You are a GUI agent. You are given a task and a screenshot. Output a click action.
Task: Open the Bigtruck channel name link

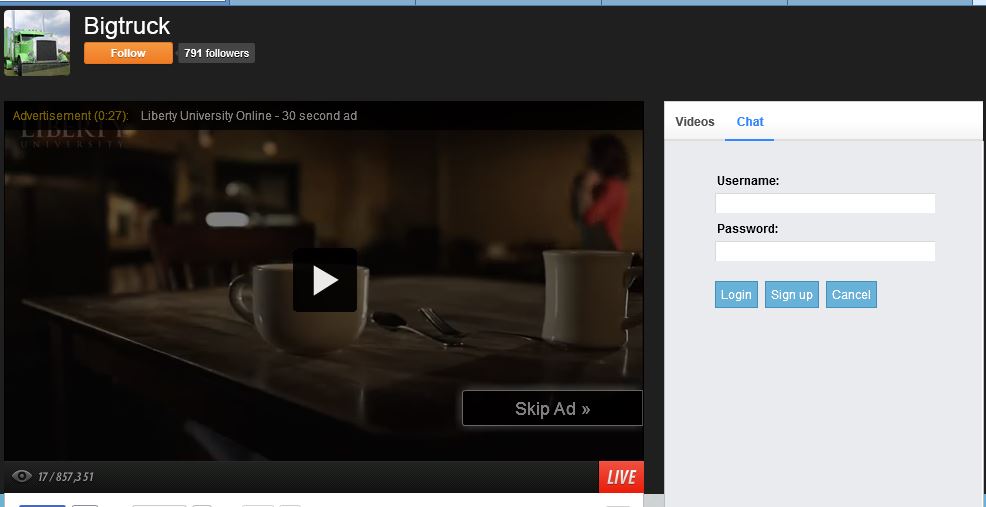(127, 26)
